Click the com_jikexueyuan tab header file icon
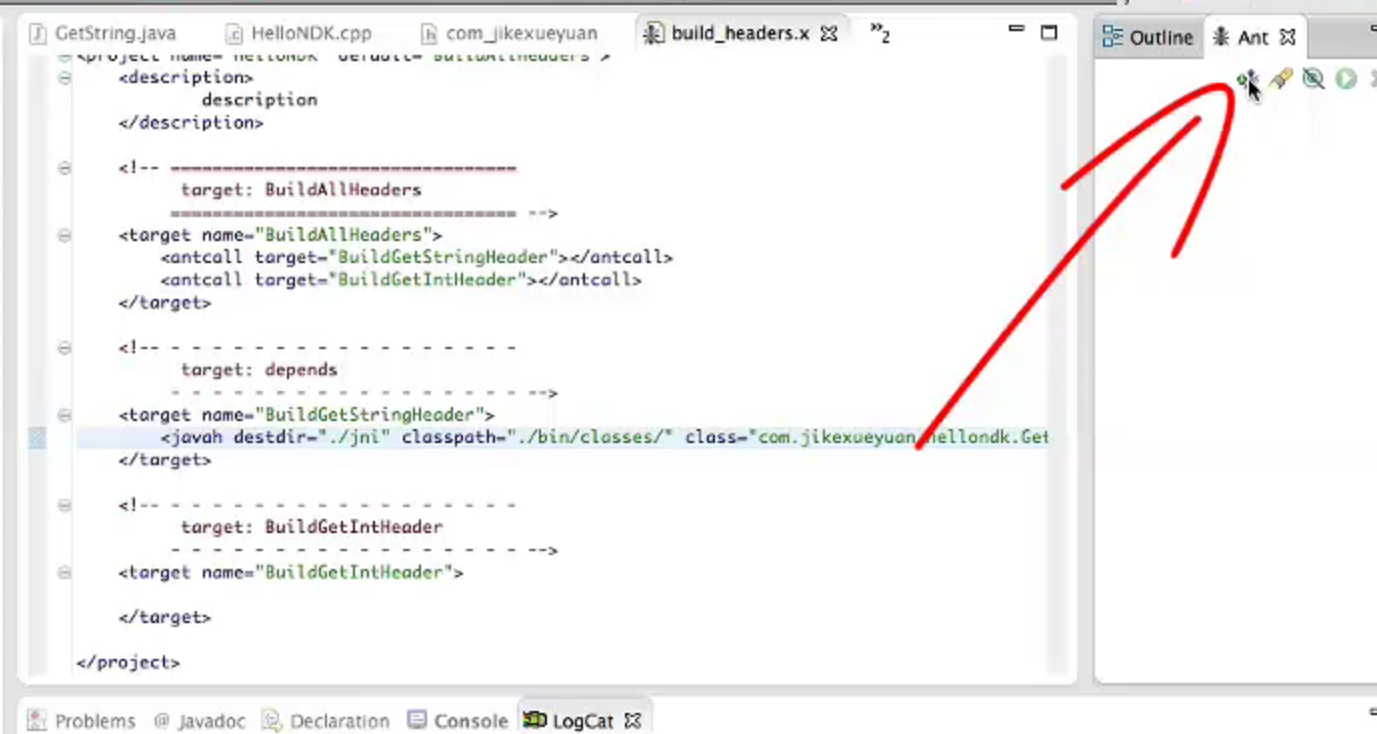Image resolution: width=1377 pixels, height=734 pixels. [x=429, y=34]
